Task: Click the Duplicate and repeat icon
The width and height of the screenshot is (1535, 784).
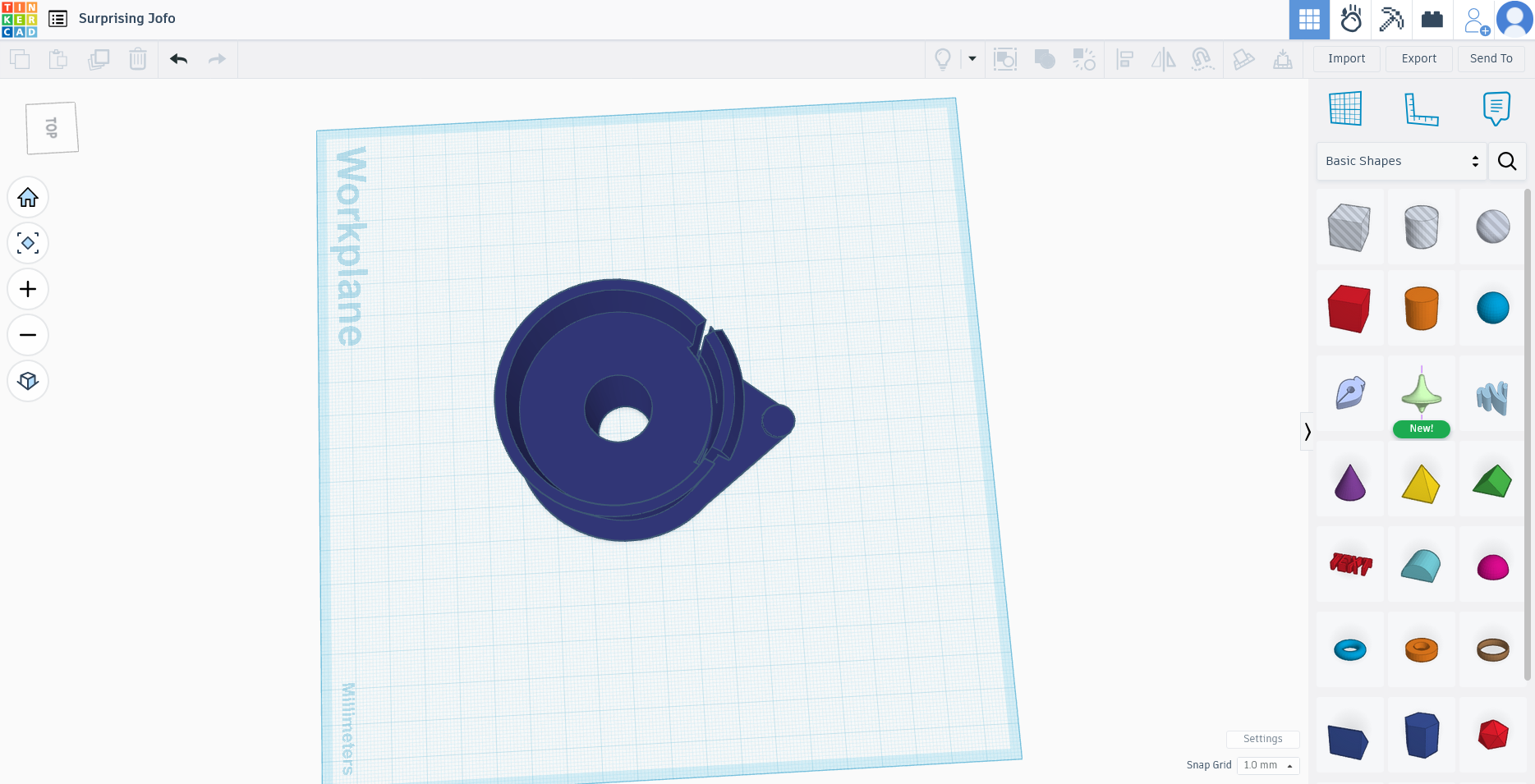Action: (x=99, y=59)
